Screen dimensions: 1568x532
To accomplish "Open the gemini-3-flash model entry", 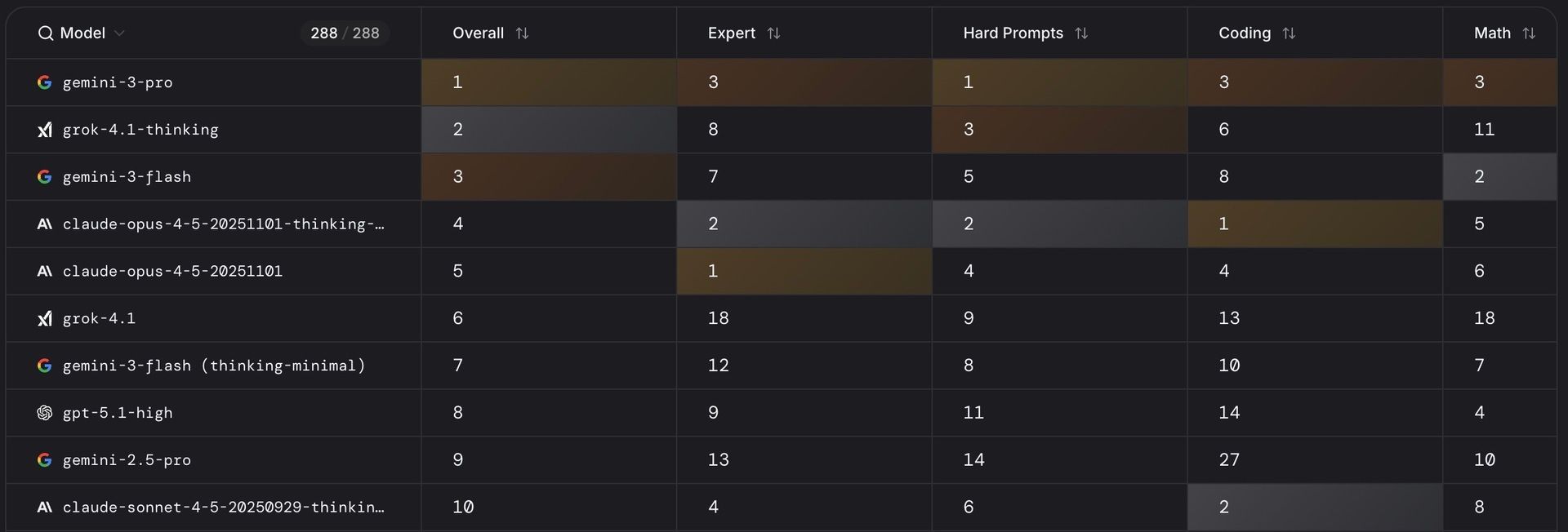I will (127, 177).
